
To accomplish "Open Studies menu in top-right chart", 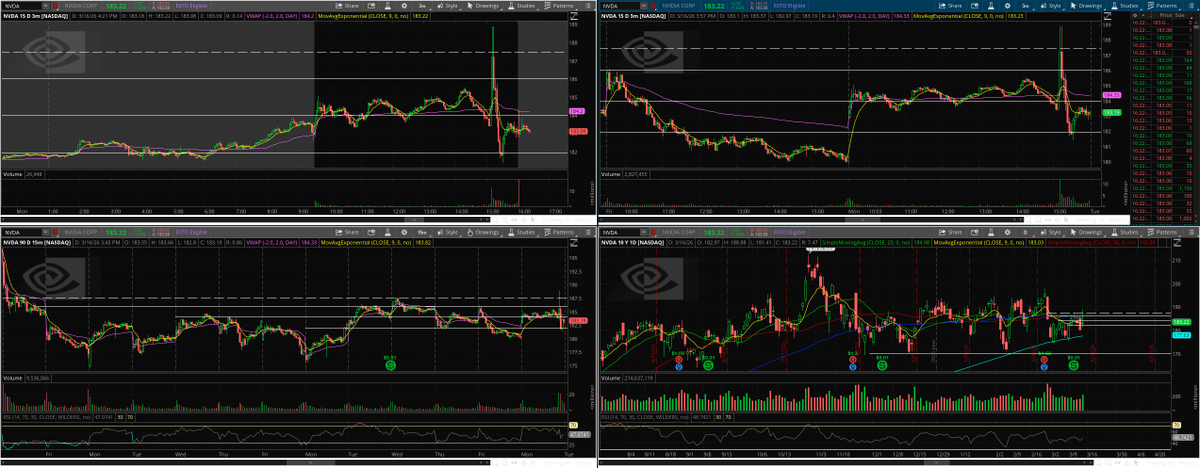I will [1125, 6].
